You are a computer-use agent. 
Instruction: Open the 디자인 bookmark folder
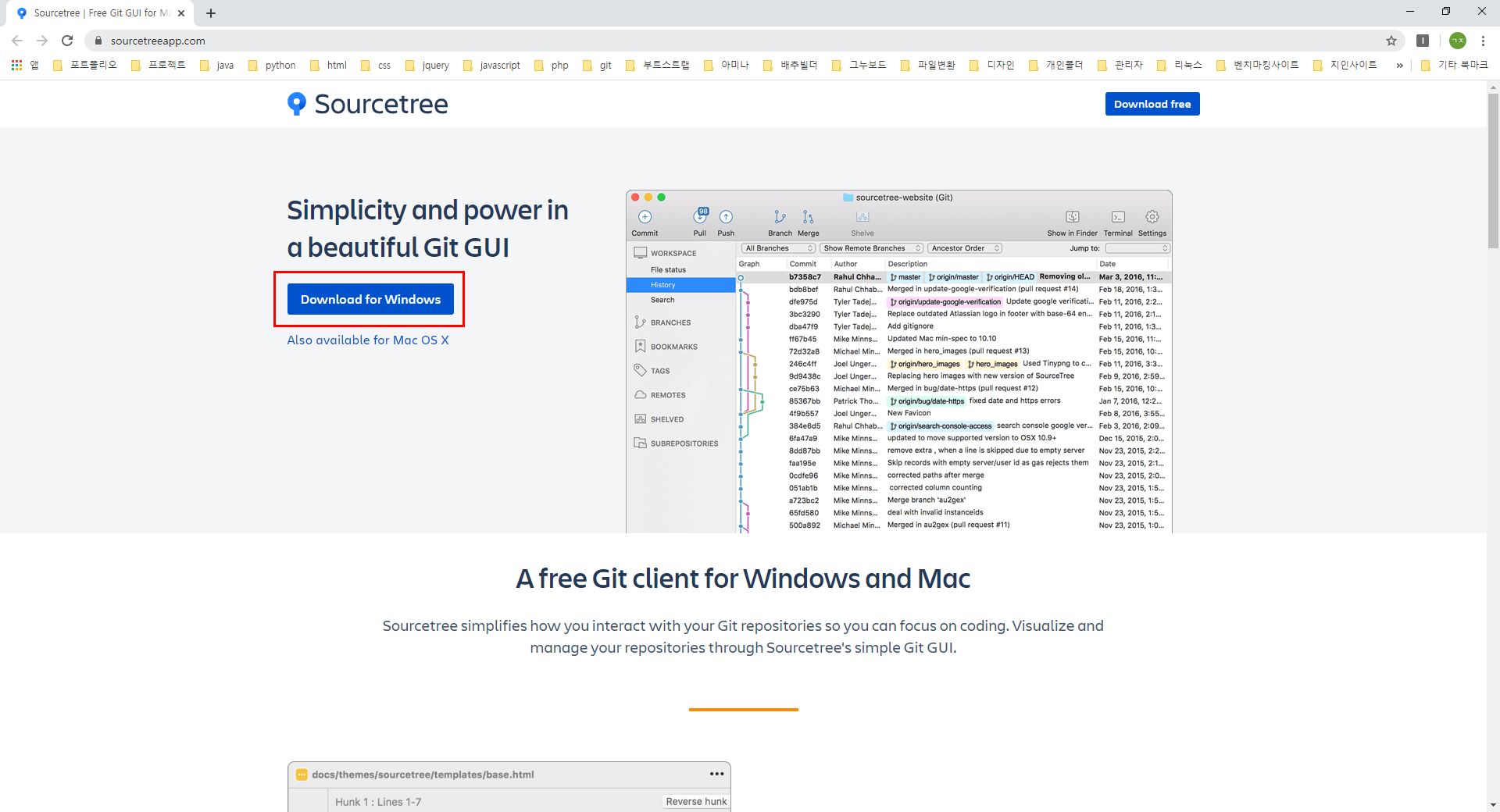click(x=992, y=66)
